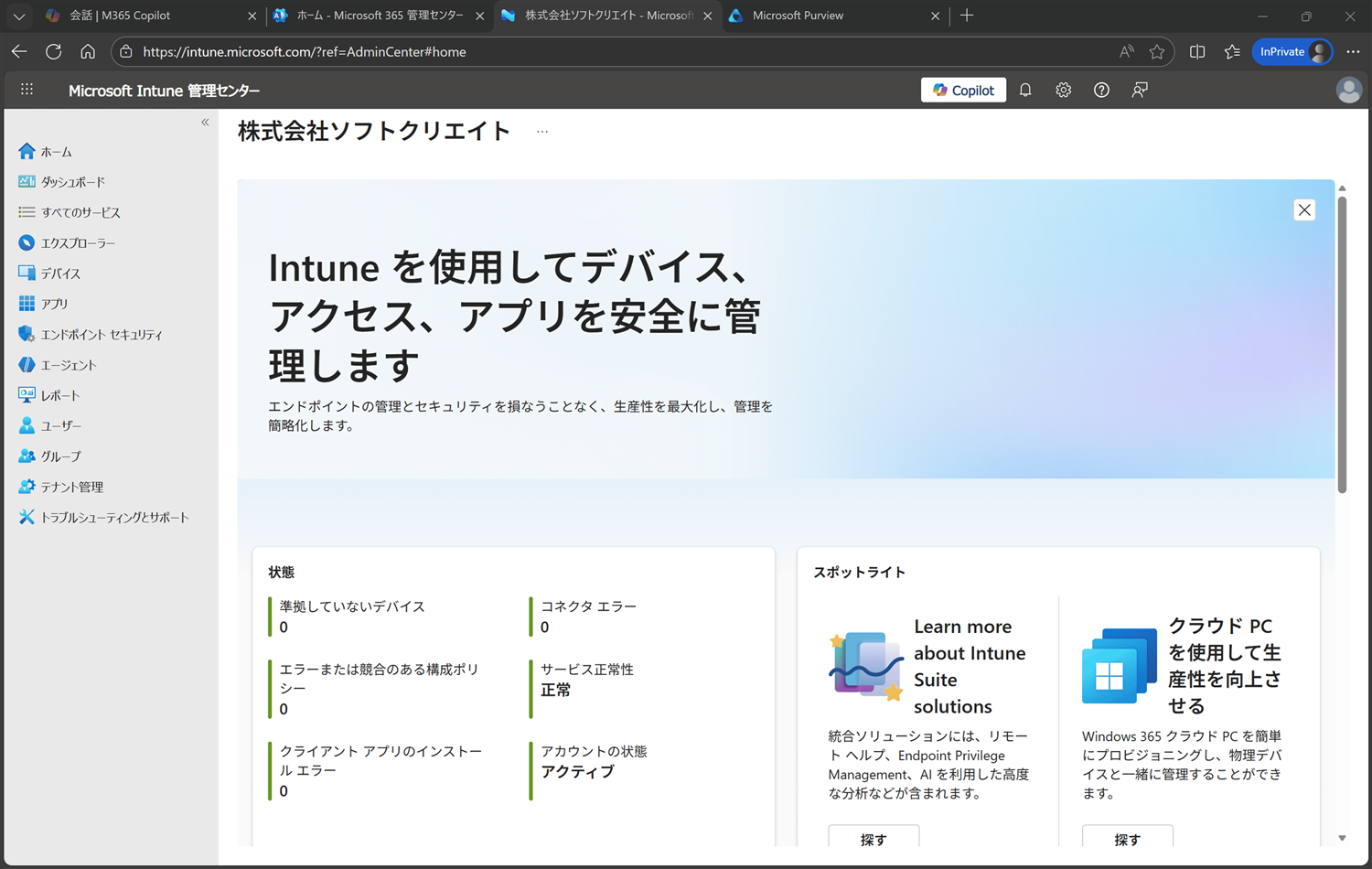
Task: Click the browser refresh icon
Action: pos(54,52)
